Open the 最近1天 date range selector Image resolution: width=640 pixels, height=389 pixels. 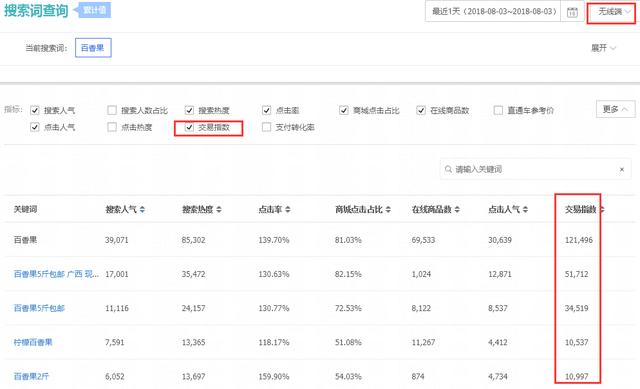click(x=493, y=11)
